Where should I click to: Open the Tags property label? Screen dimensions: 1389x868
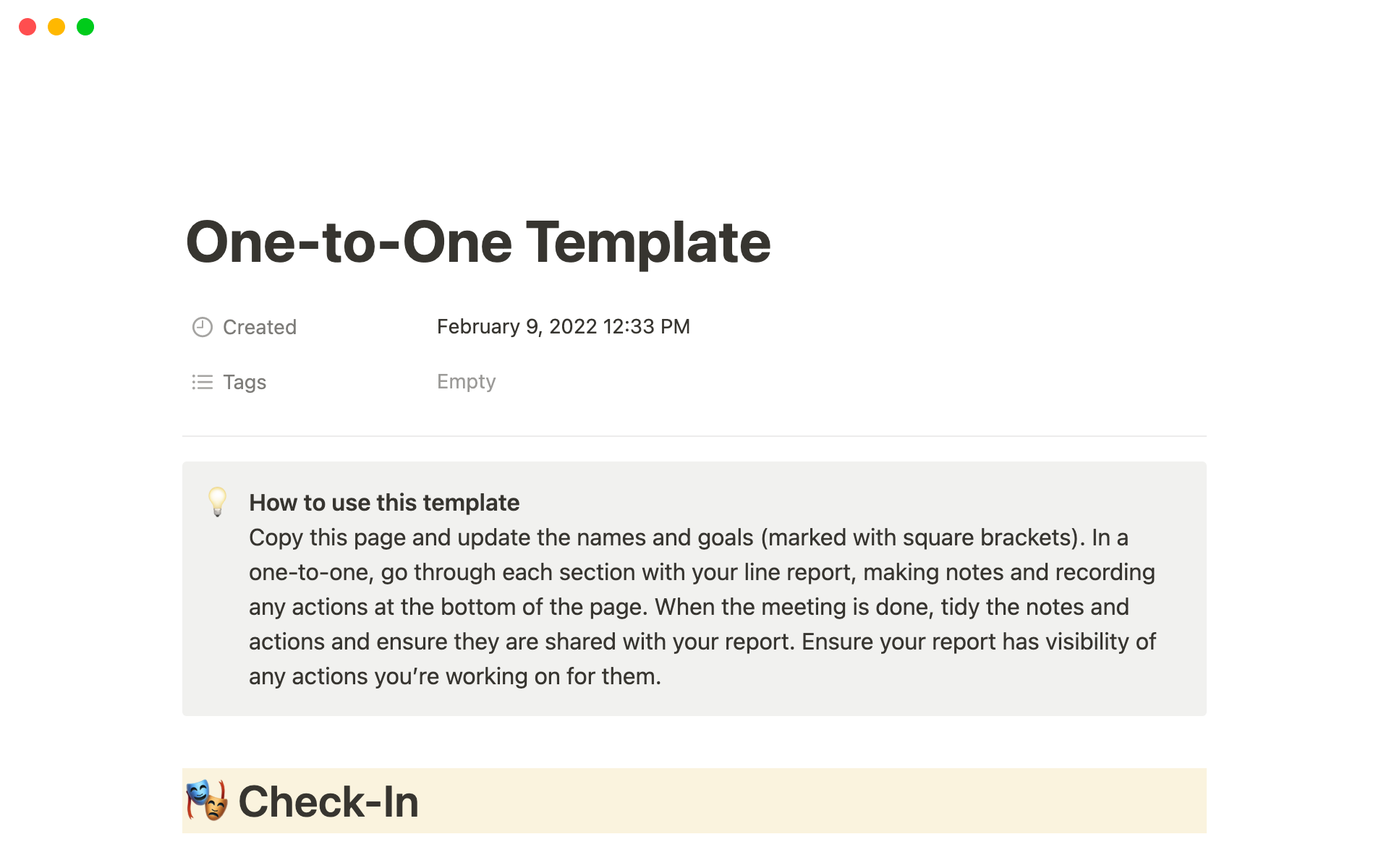245,382
